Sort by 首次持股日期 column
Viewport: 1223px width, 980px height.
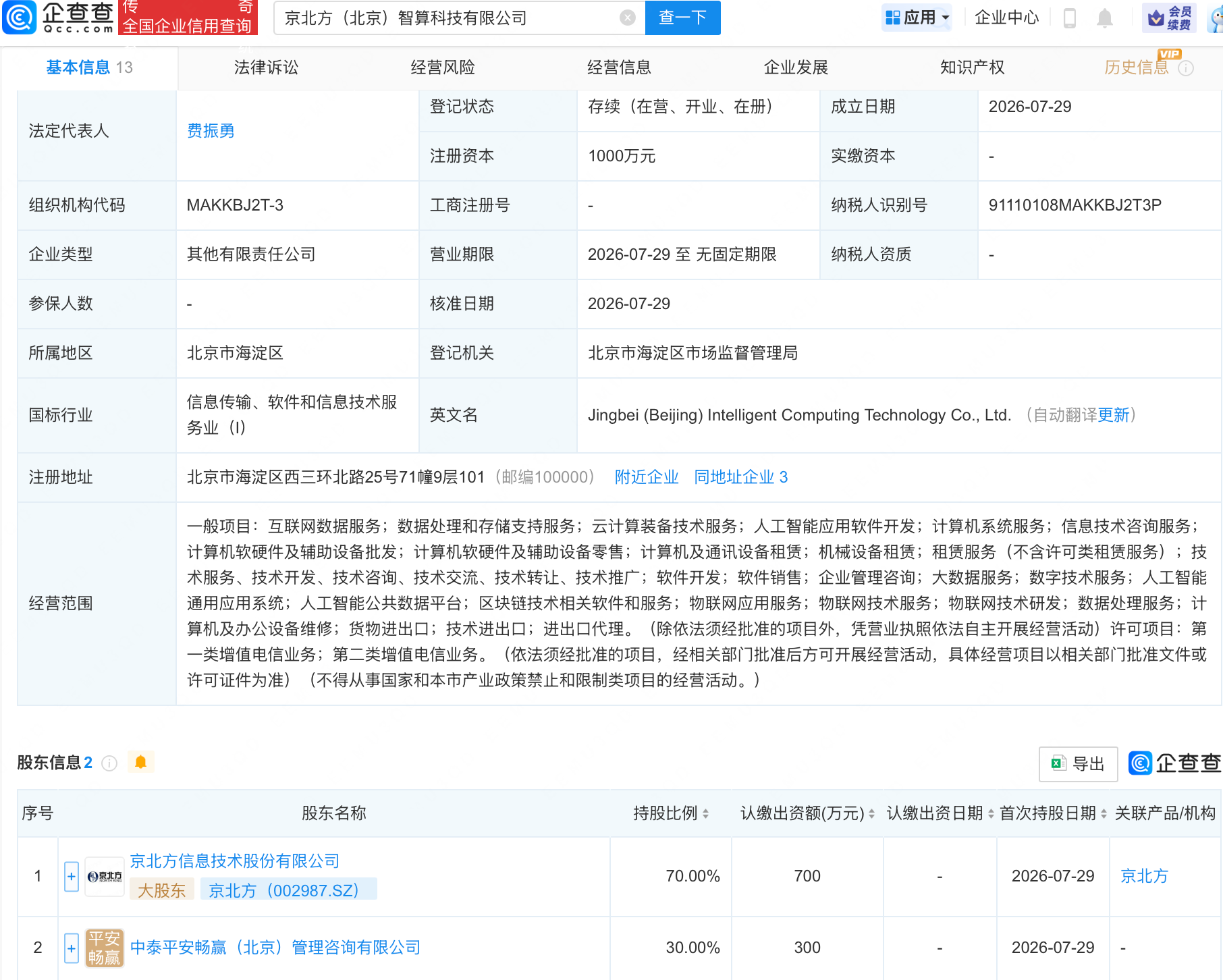(x=1104, y=814)
